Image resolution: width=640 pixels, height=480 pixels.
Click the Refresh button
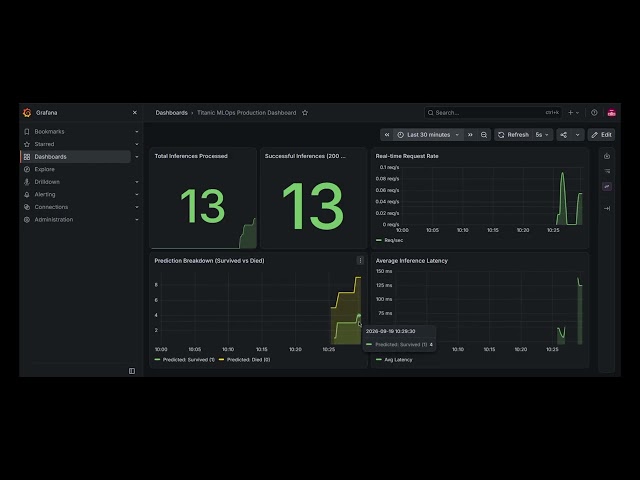(x=513, y=135)
